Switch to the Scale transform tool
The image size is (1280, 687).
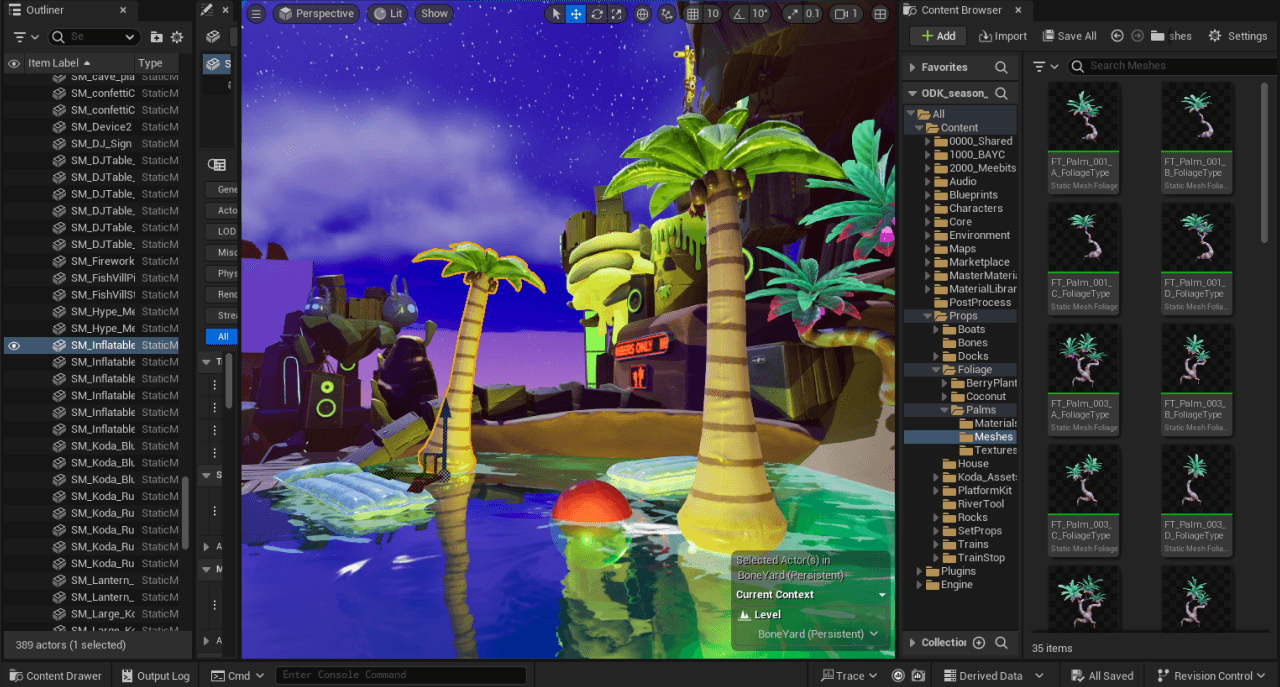618,13
